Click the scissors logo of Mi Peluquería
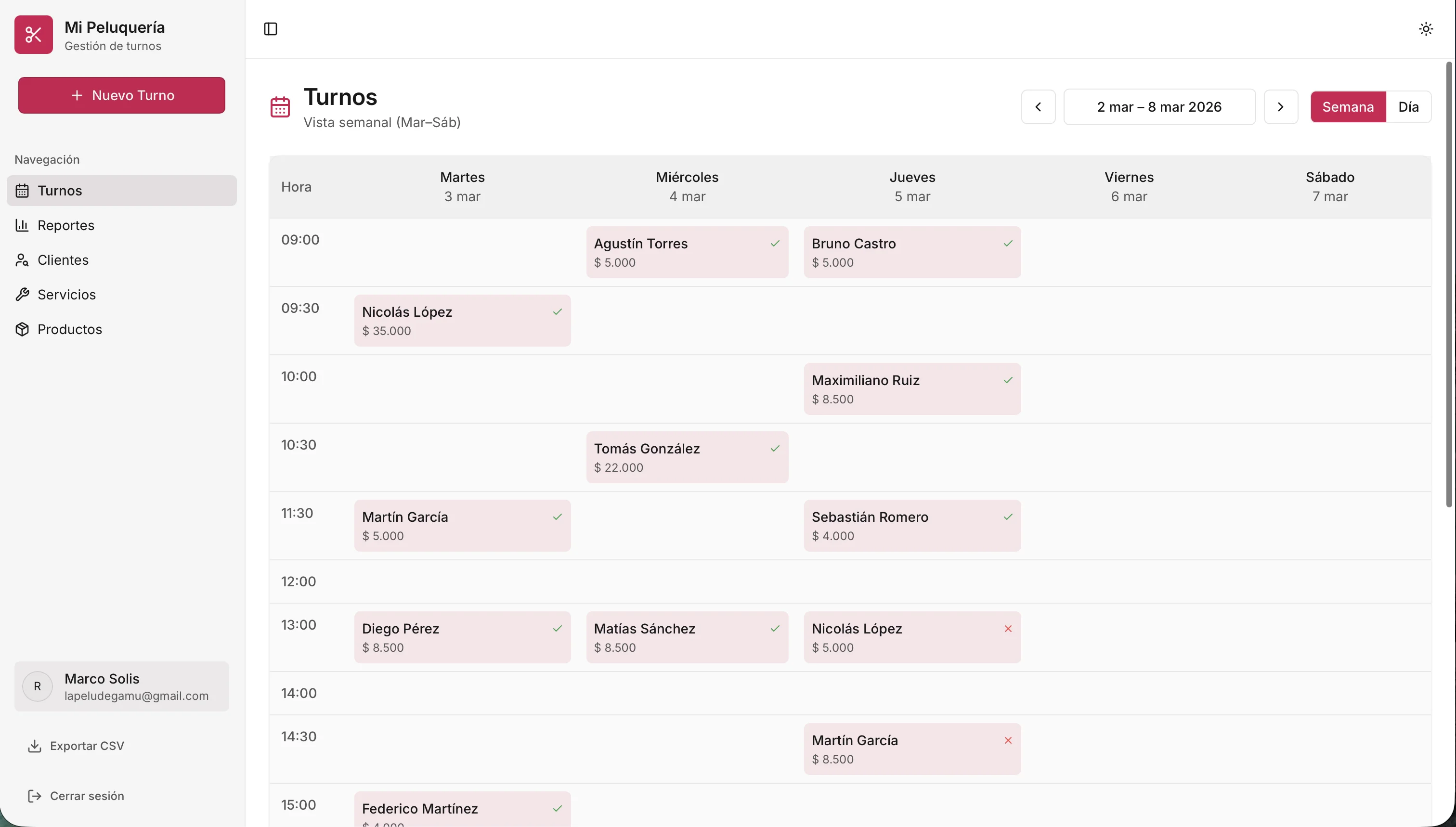 [x=34, y=35]
